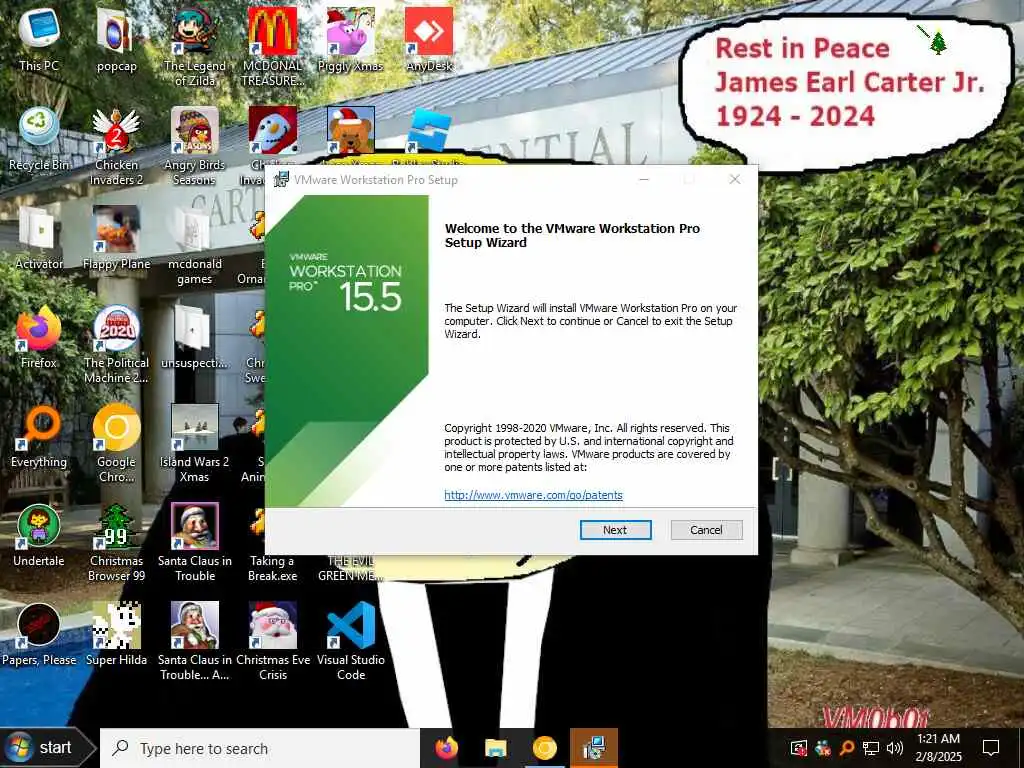Select the McDonald Treasure shortcut
Screen dimensions: 1024x768
272,47
